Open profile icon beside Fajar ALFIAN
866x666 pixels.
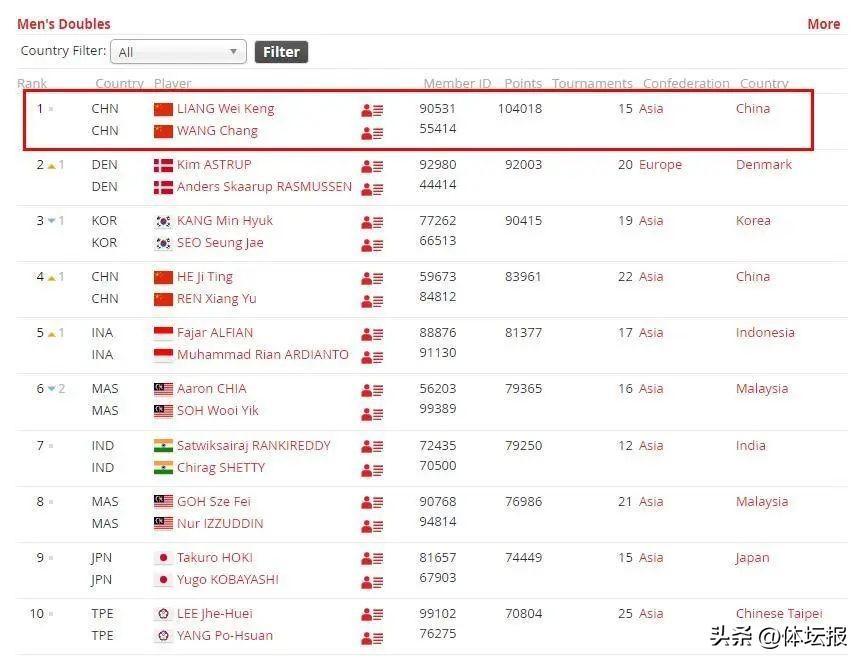pyautogui.click(x=372, y=334)
